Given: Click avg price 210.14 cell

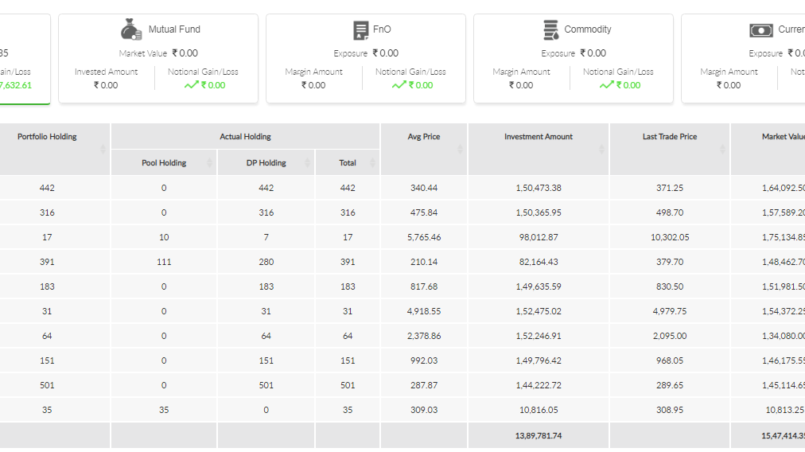Looking at the screenshot, I should (424, 262).
